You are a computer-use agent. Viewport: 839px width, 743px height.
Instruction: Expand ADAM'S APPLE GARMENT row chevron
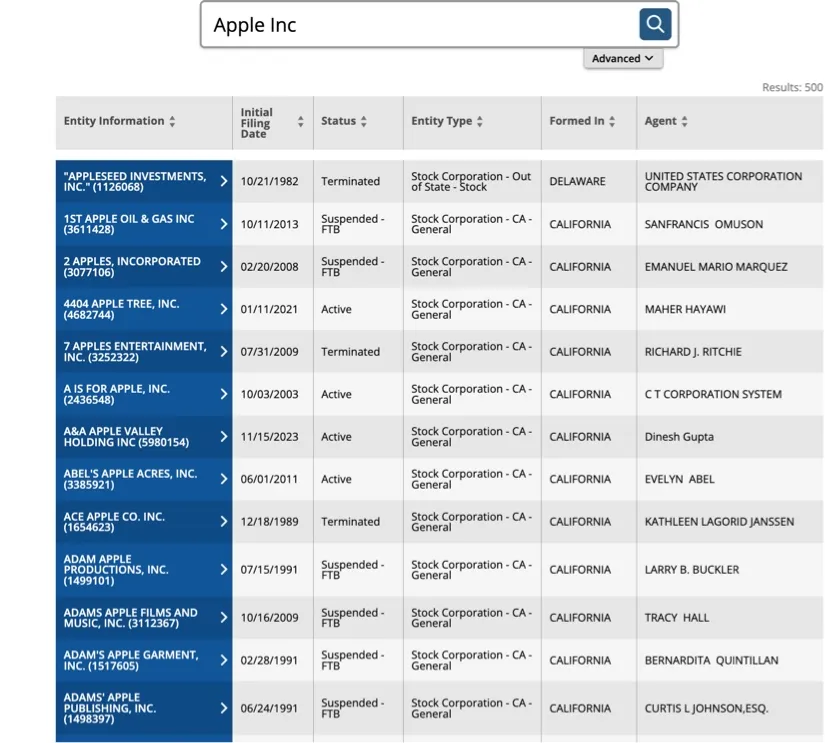(224, 660)
